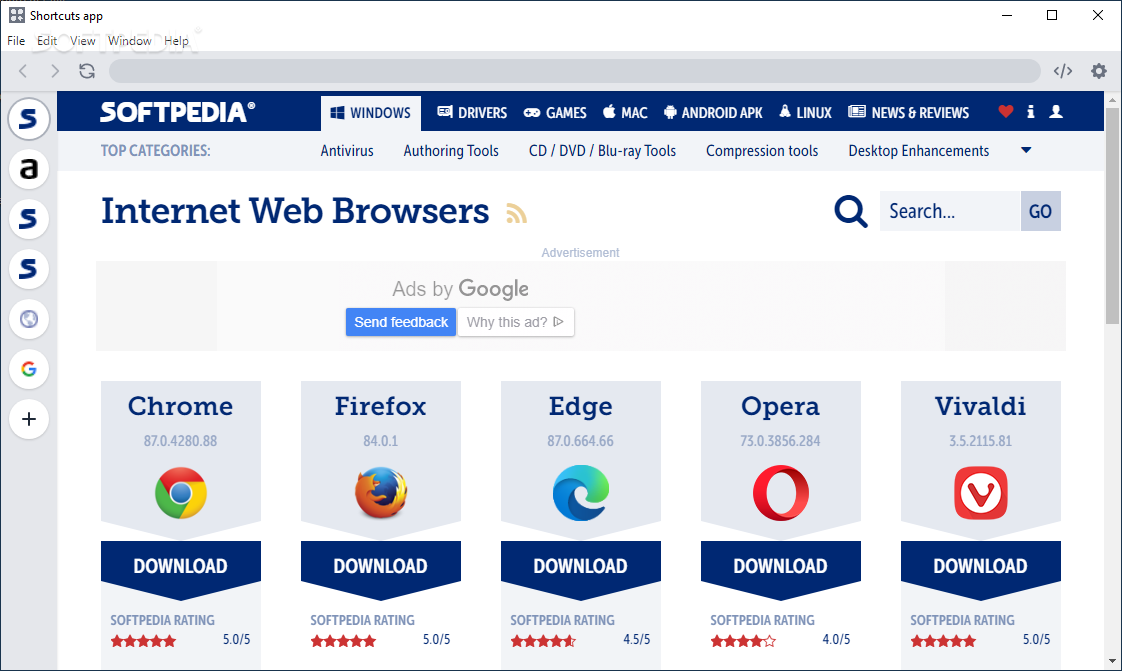This screenshot has height=671, width=1122.
Task: Open the Edit menu
Action: 47,41
